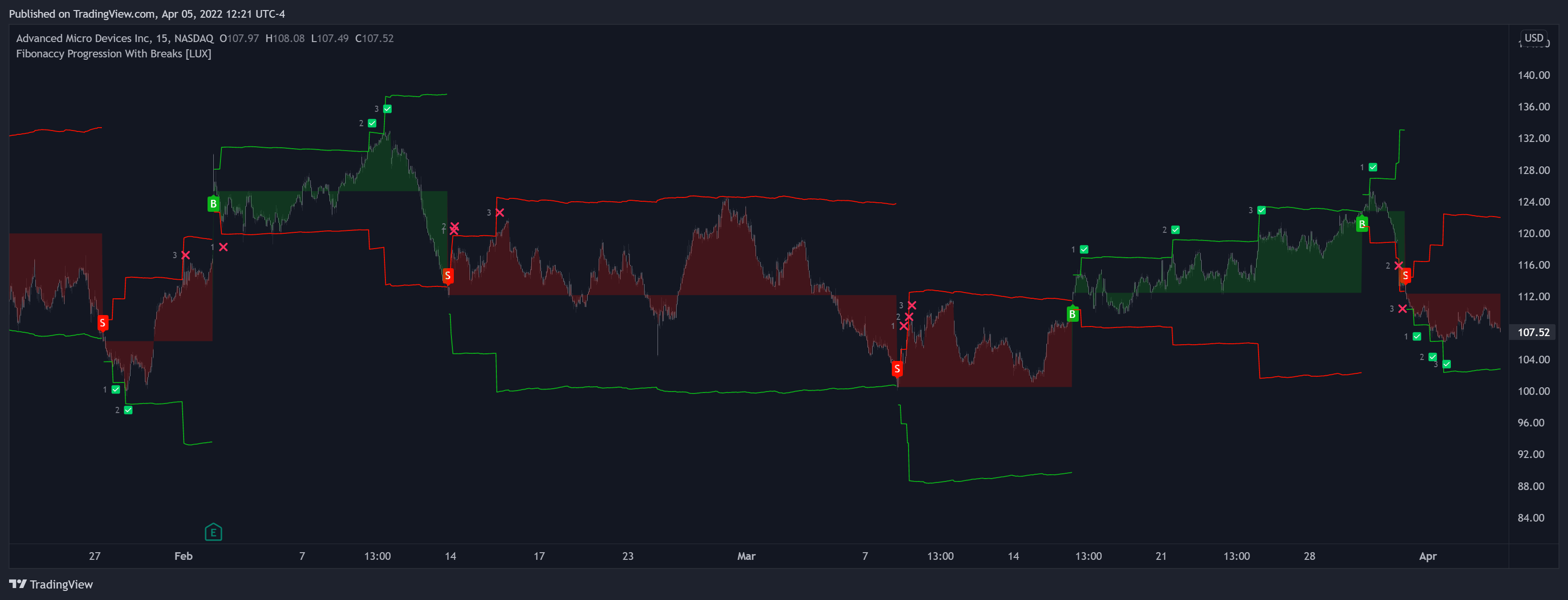Click the TradingView logo
This screenshot has height=600, width=1568.
51,584
